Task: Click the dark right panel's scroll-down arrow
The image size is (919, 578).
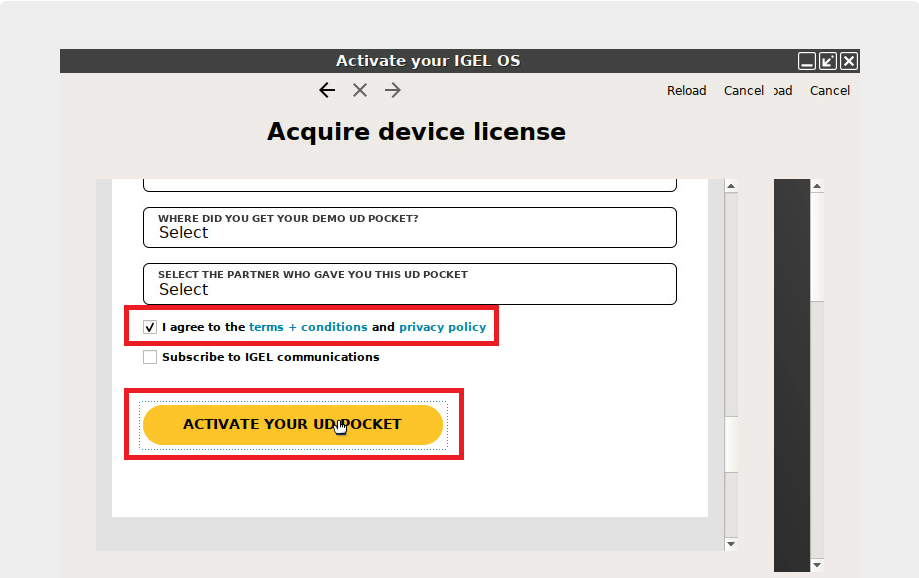Action: [x=817, y=565]
